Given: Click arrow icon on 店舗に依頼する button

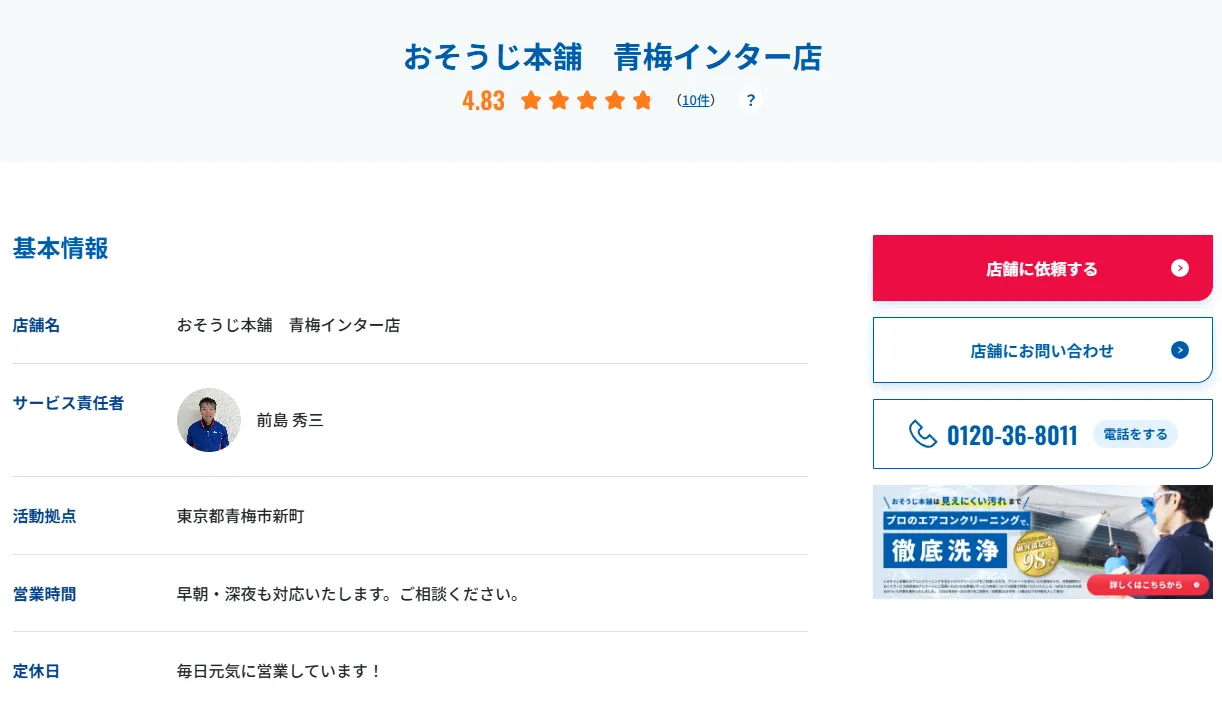Looking at the screenshot, I should click(x=1180, y=268).
